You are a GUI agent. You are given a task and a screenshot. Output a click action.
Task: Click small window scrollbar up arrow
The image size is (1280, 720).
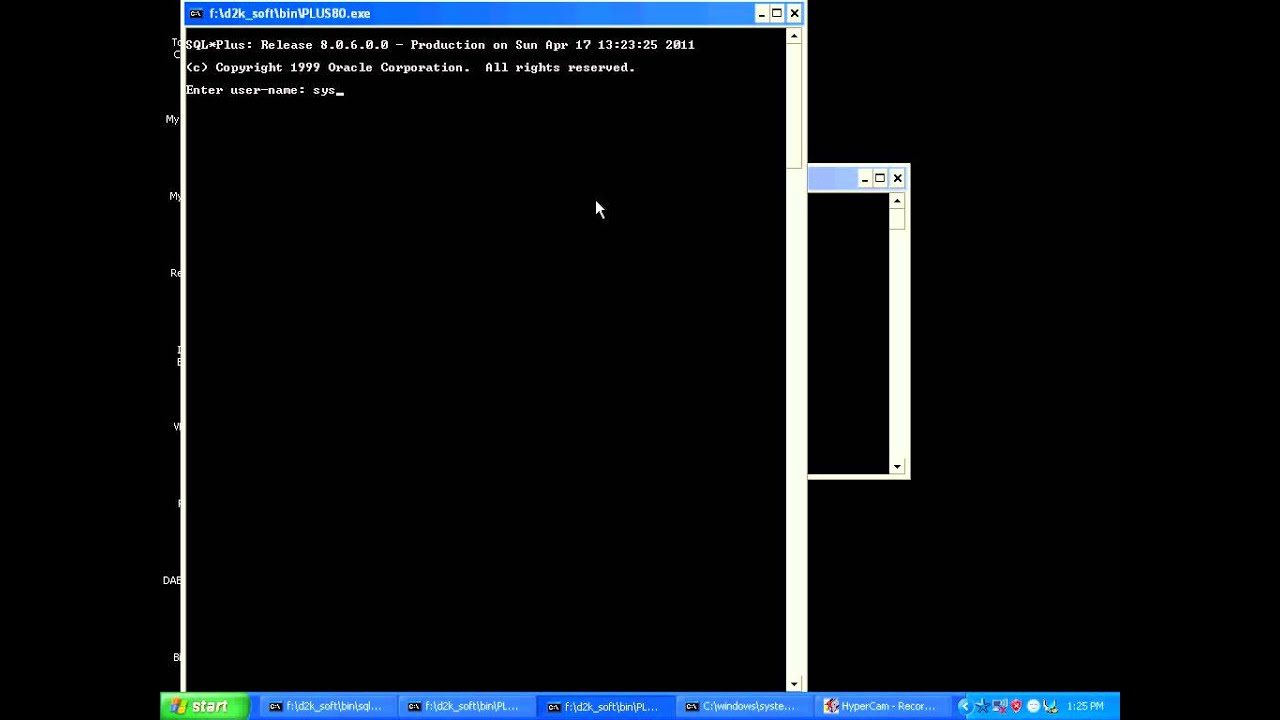coord(897,201)
